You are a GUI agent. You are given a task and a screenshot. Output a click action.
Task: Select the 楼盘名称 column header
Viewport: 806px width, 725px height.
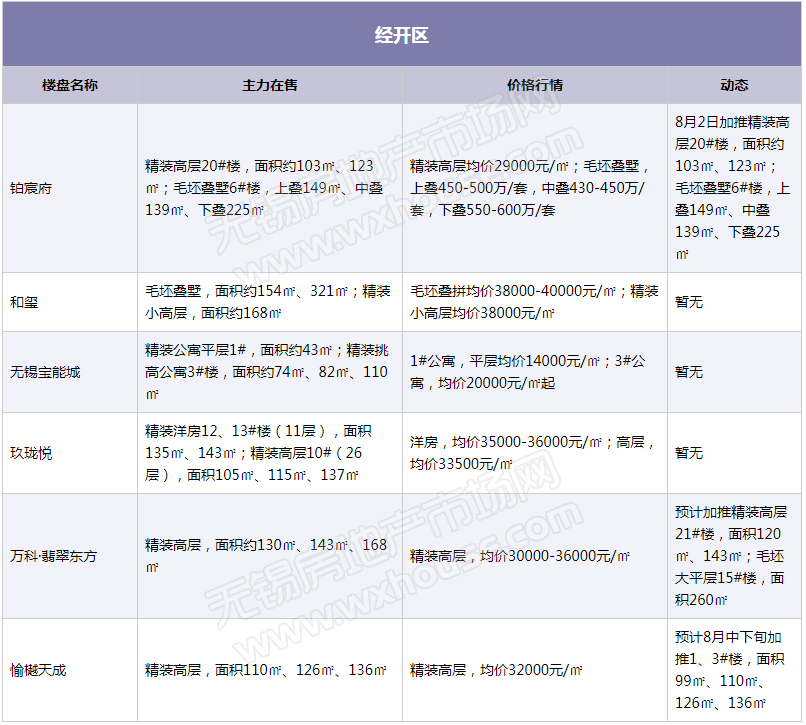[x=70, y=85]
